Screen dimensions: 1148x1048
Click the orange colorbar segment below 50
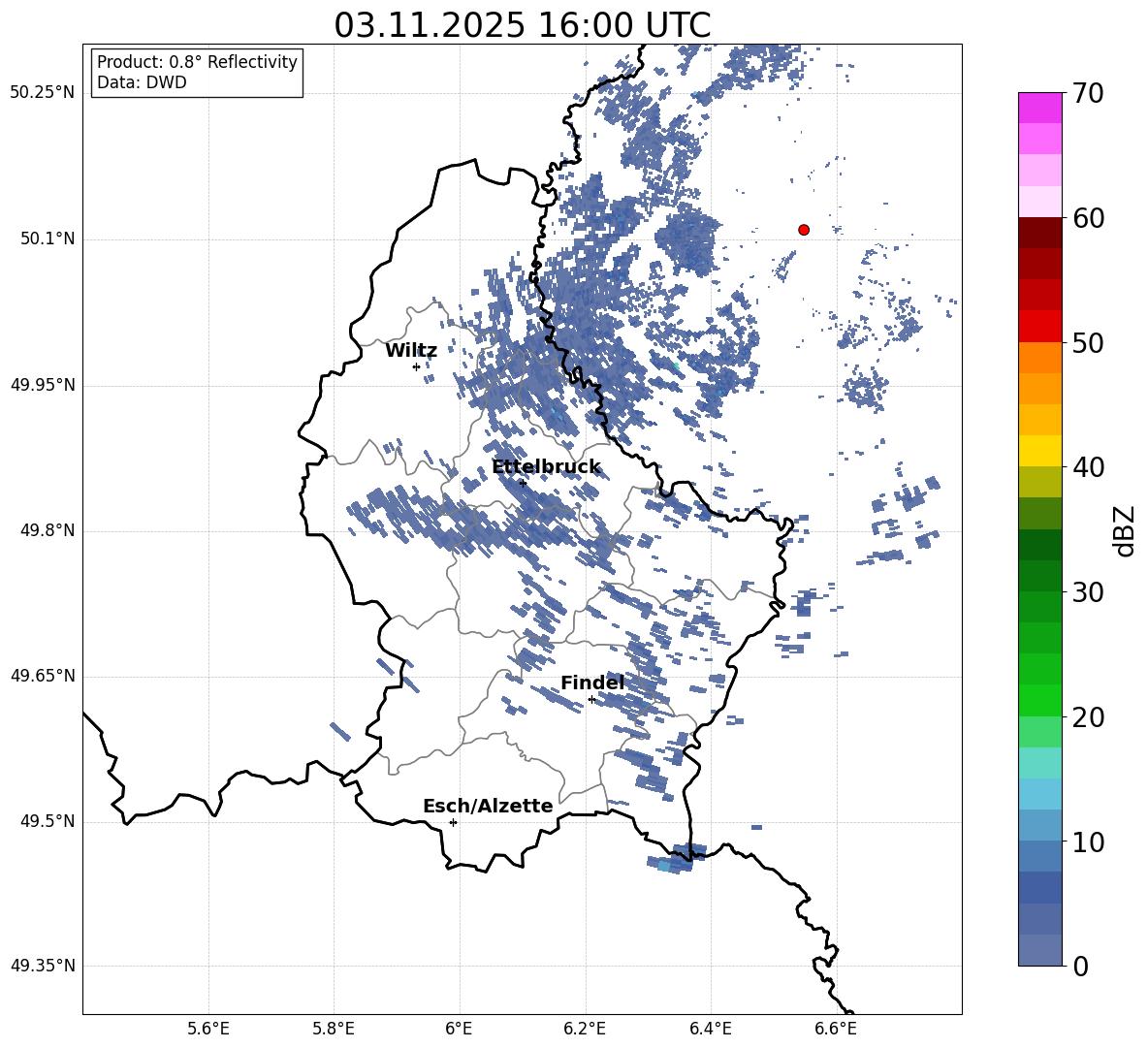[1040, 358]
